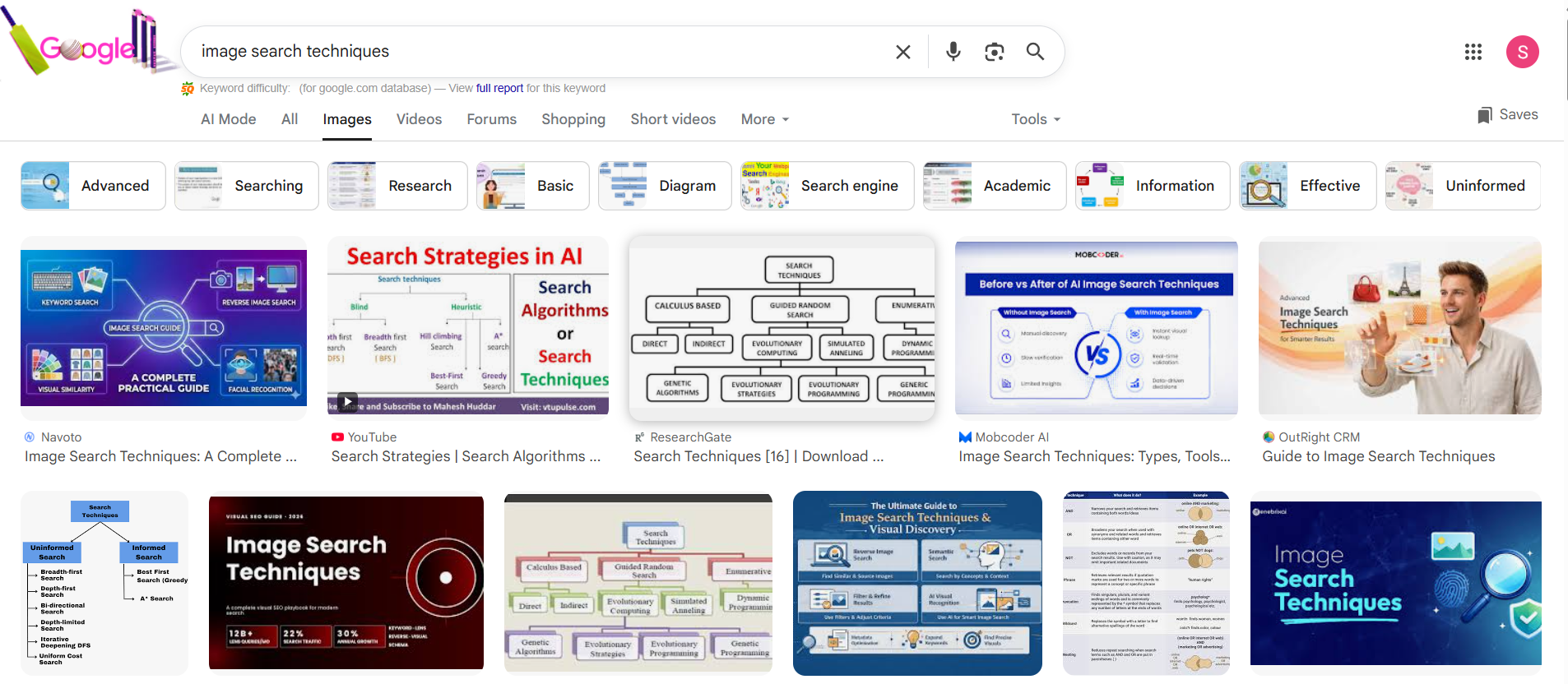Click the ResearchGate source favicon
Viewport: 1568px width, 684px height.
tap(639, 437)
